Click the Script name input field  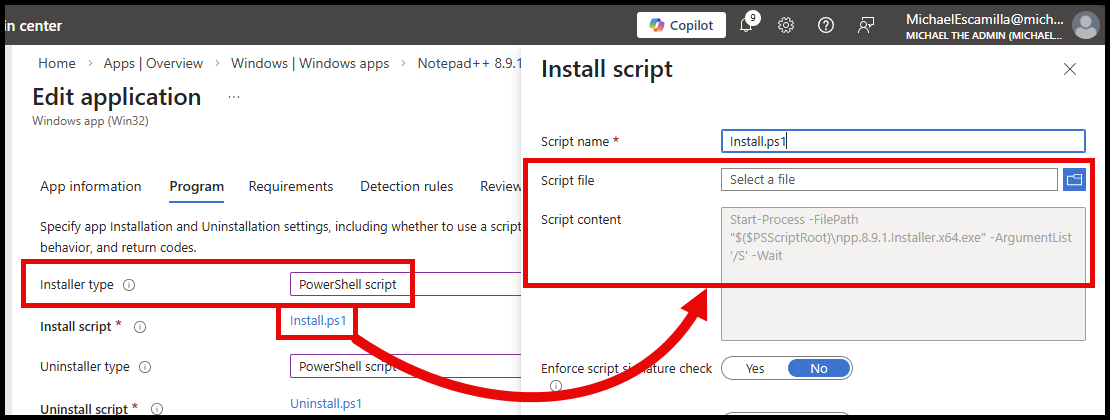pyautogui.click(x=902, y=141)
